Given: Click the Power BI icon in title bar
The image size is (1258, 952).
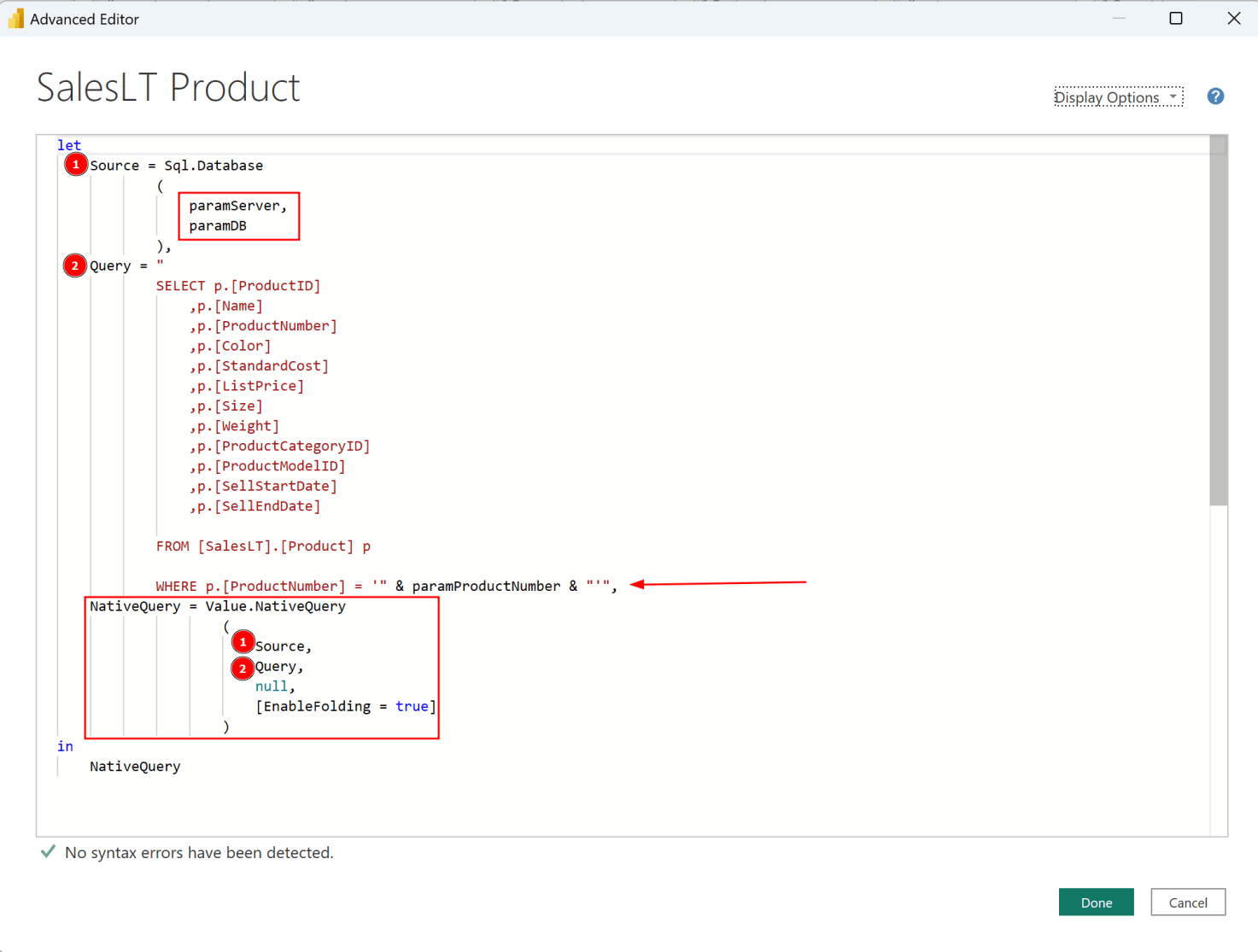Looking at the screenshot, I should click(x=15, y=19).
